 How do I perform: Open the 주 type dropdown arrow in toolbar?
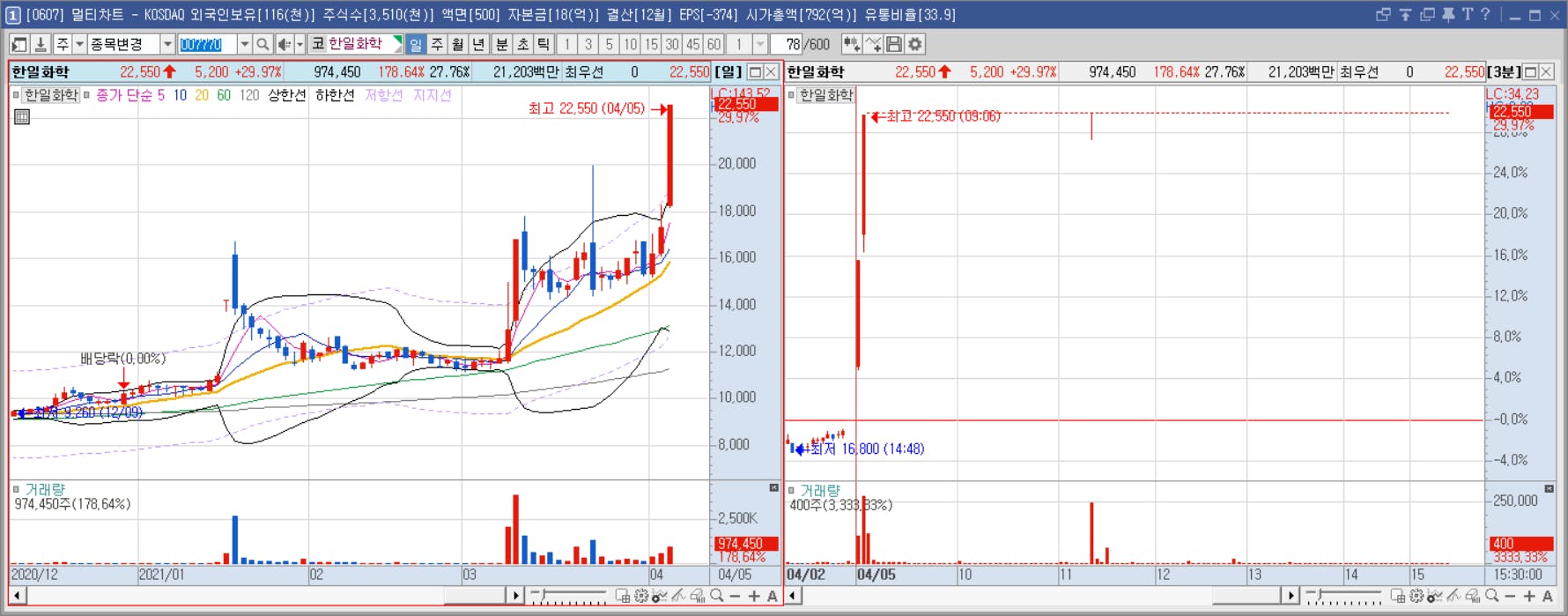click(79, 44)
